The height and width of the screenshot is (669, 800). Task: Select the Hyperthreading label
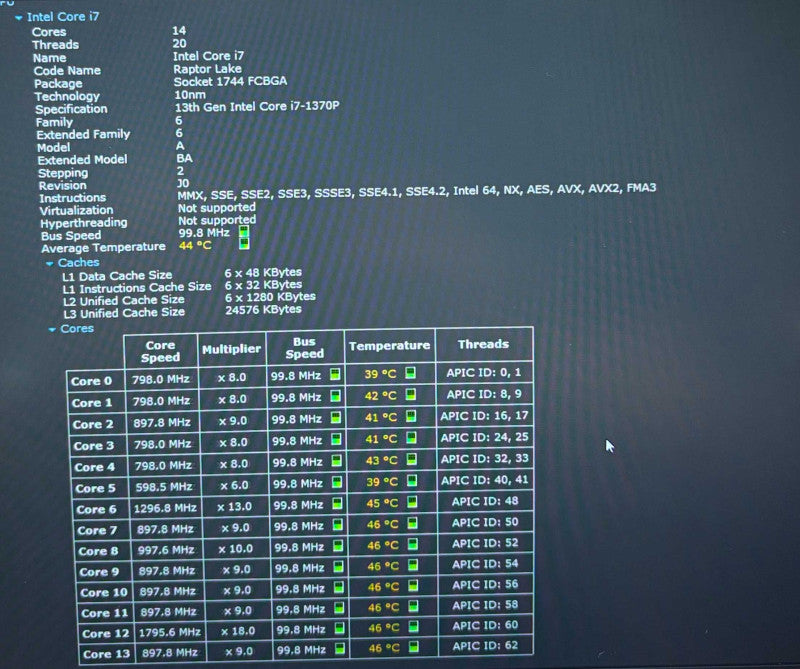[84, 223]
